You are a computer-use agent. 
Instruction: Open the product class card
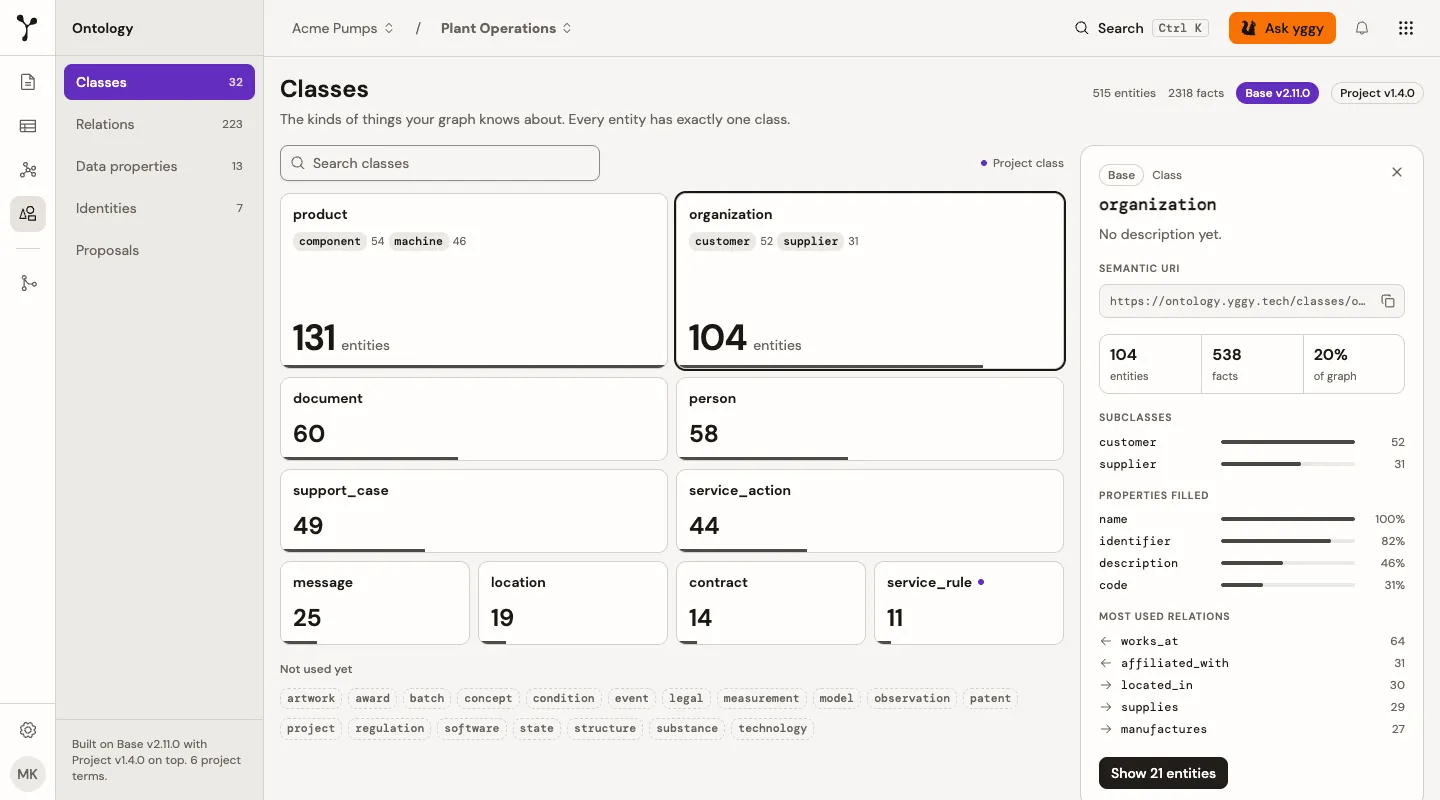tap(474, 281)
